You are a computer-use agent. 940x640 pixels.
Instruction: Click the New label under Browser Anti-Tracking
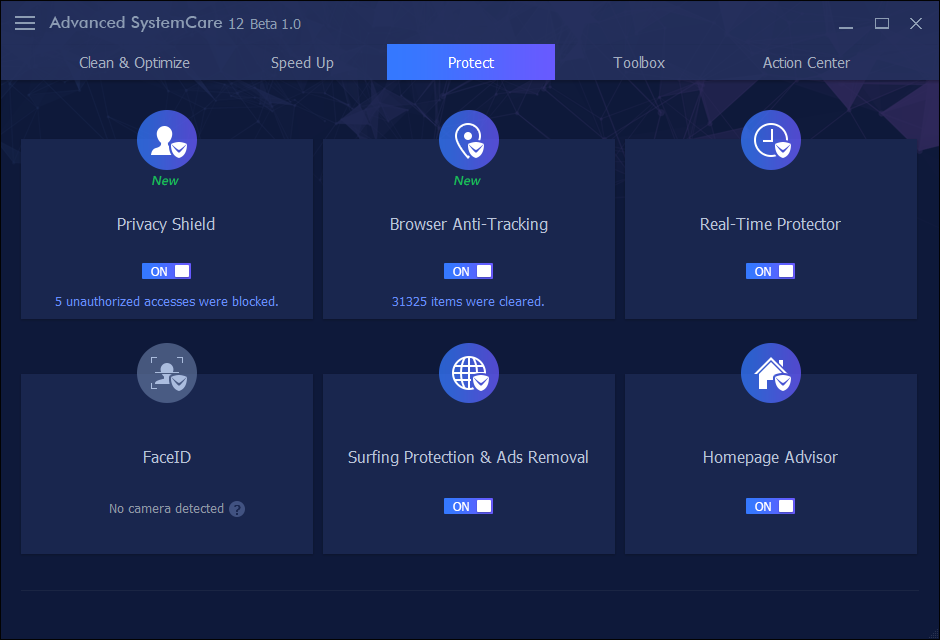coord(467,180)
